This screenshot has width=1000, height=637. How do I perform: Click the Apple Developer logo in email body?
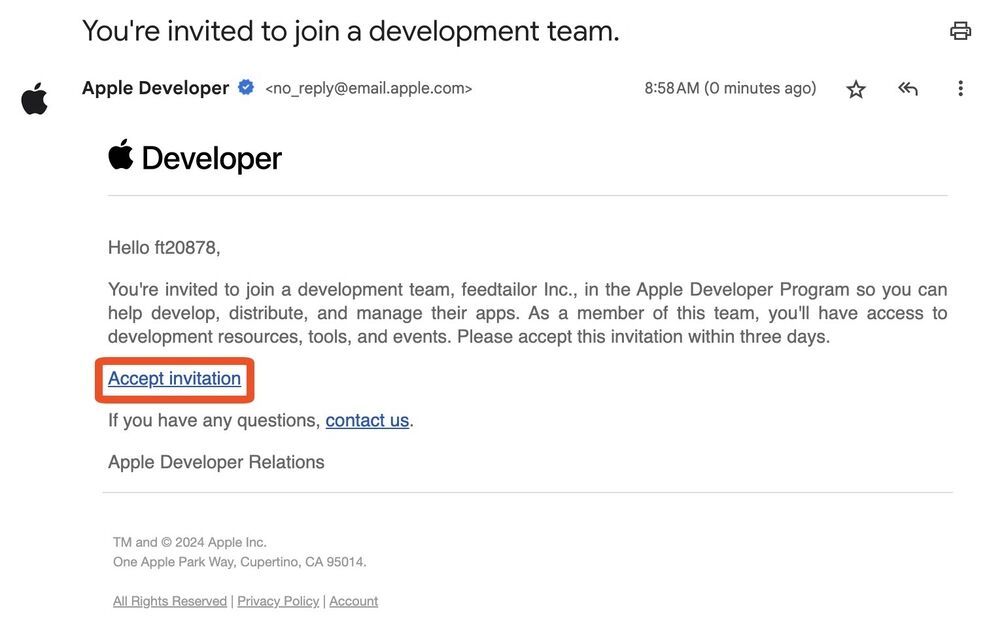click(x=195, y=157)
